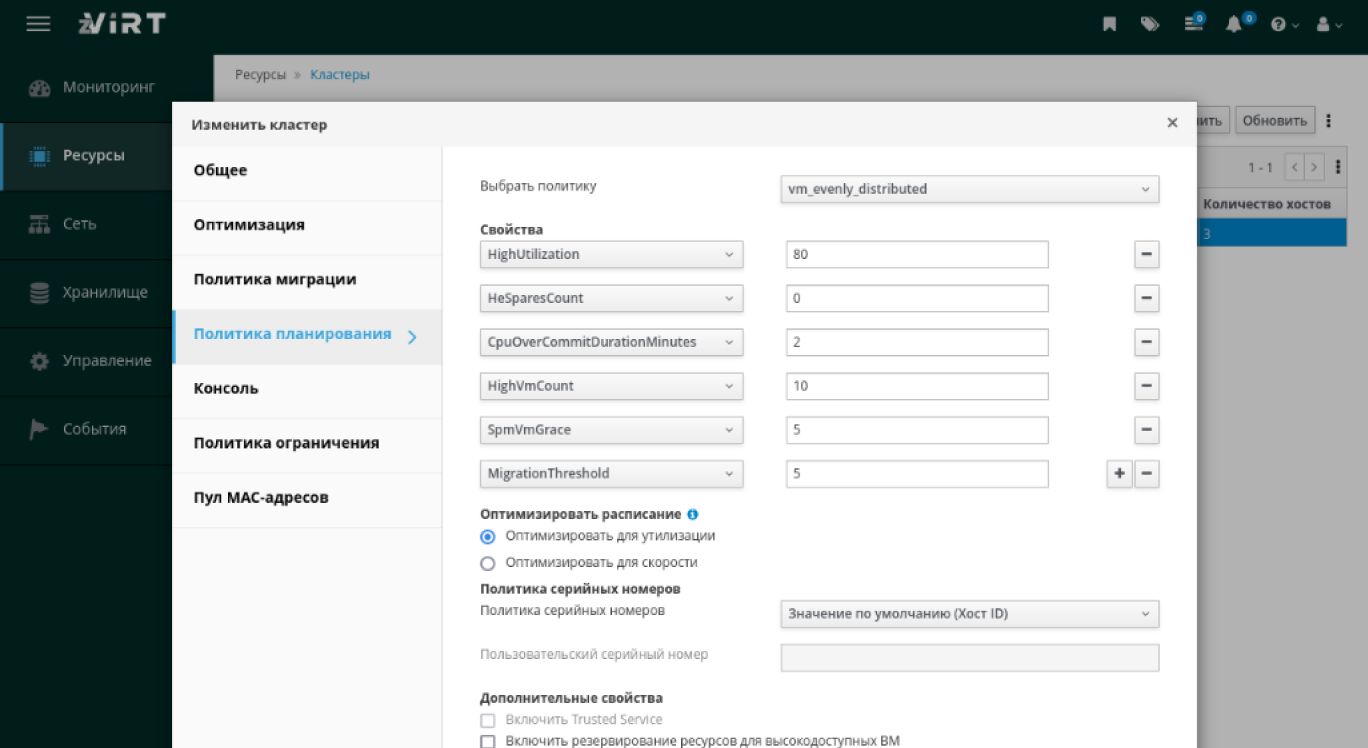
Task: Open the Выбрать политику dropdown
Action: point(969,189)
